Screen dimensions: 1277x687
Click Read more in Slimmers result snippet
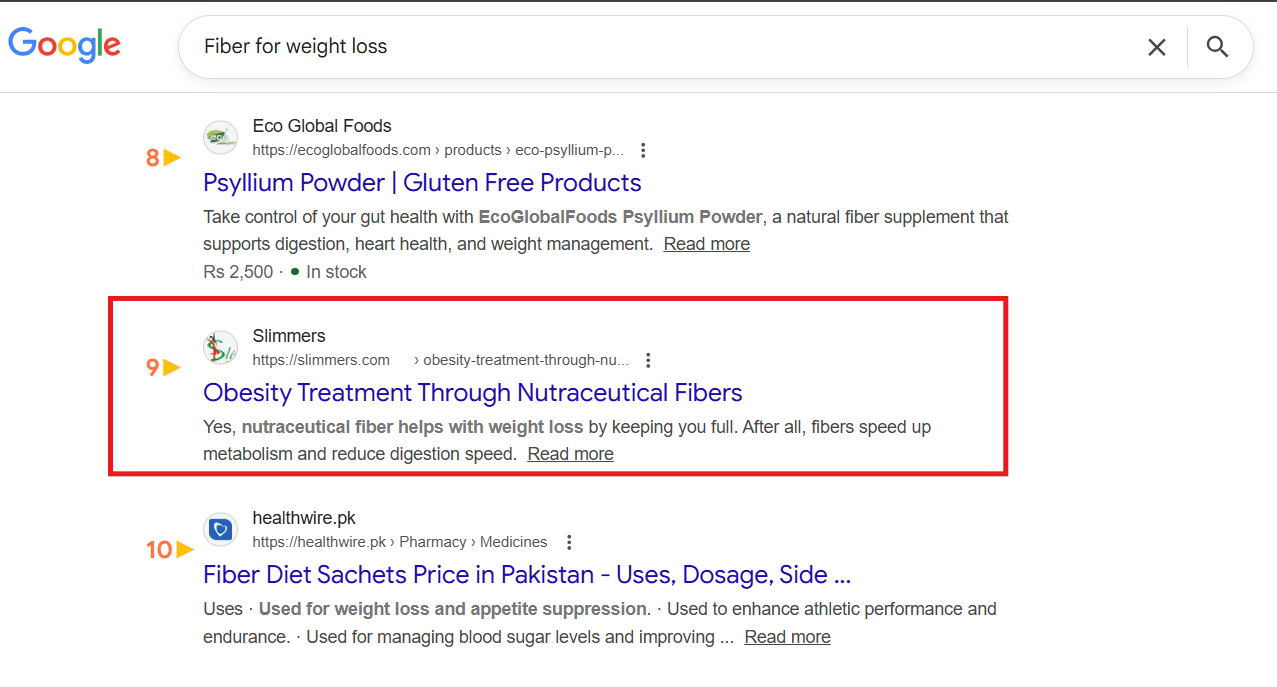(570, 454)
